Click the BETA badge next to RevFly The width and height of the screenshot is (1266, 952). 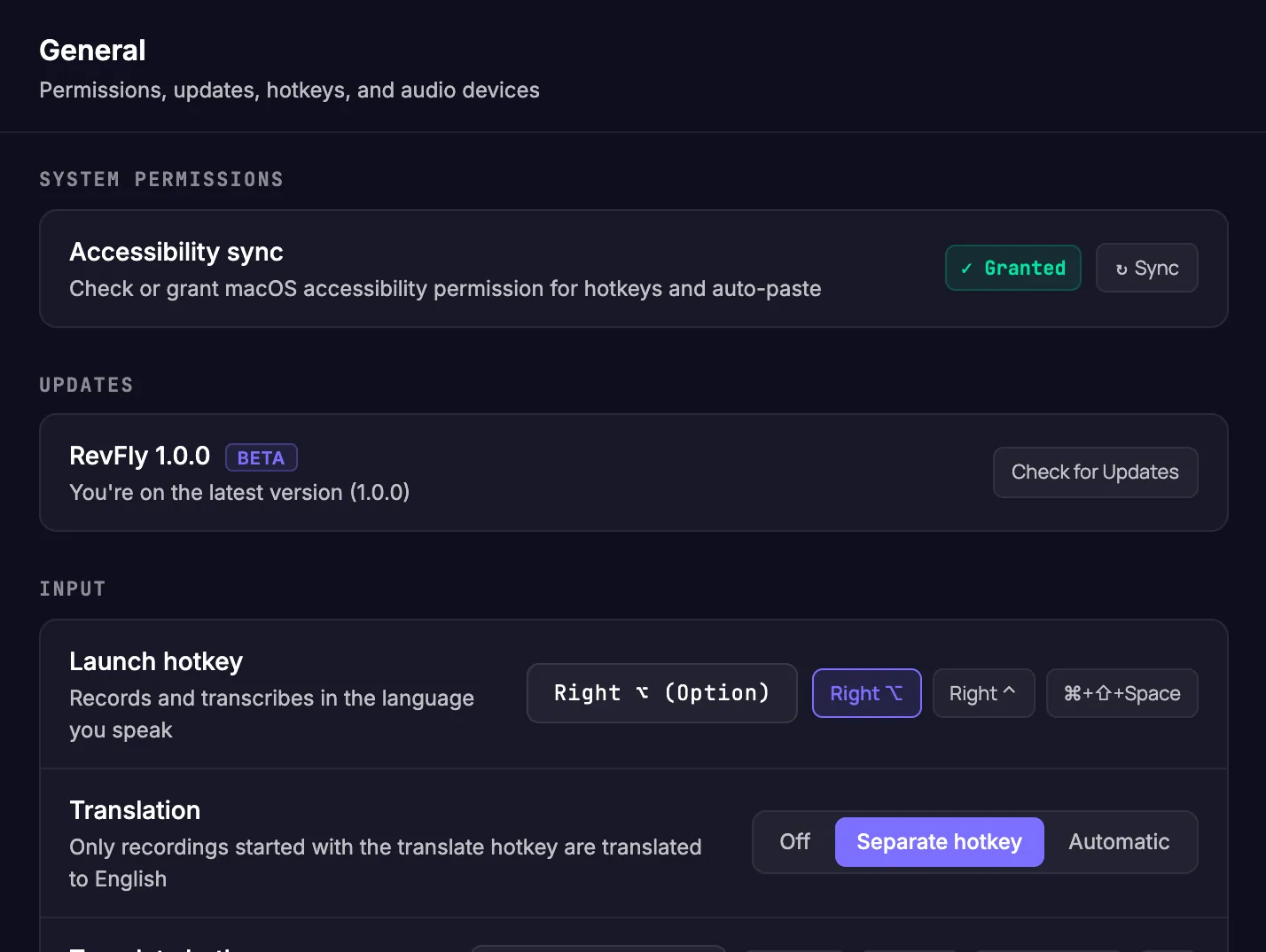click(262, 457)
